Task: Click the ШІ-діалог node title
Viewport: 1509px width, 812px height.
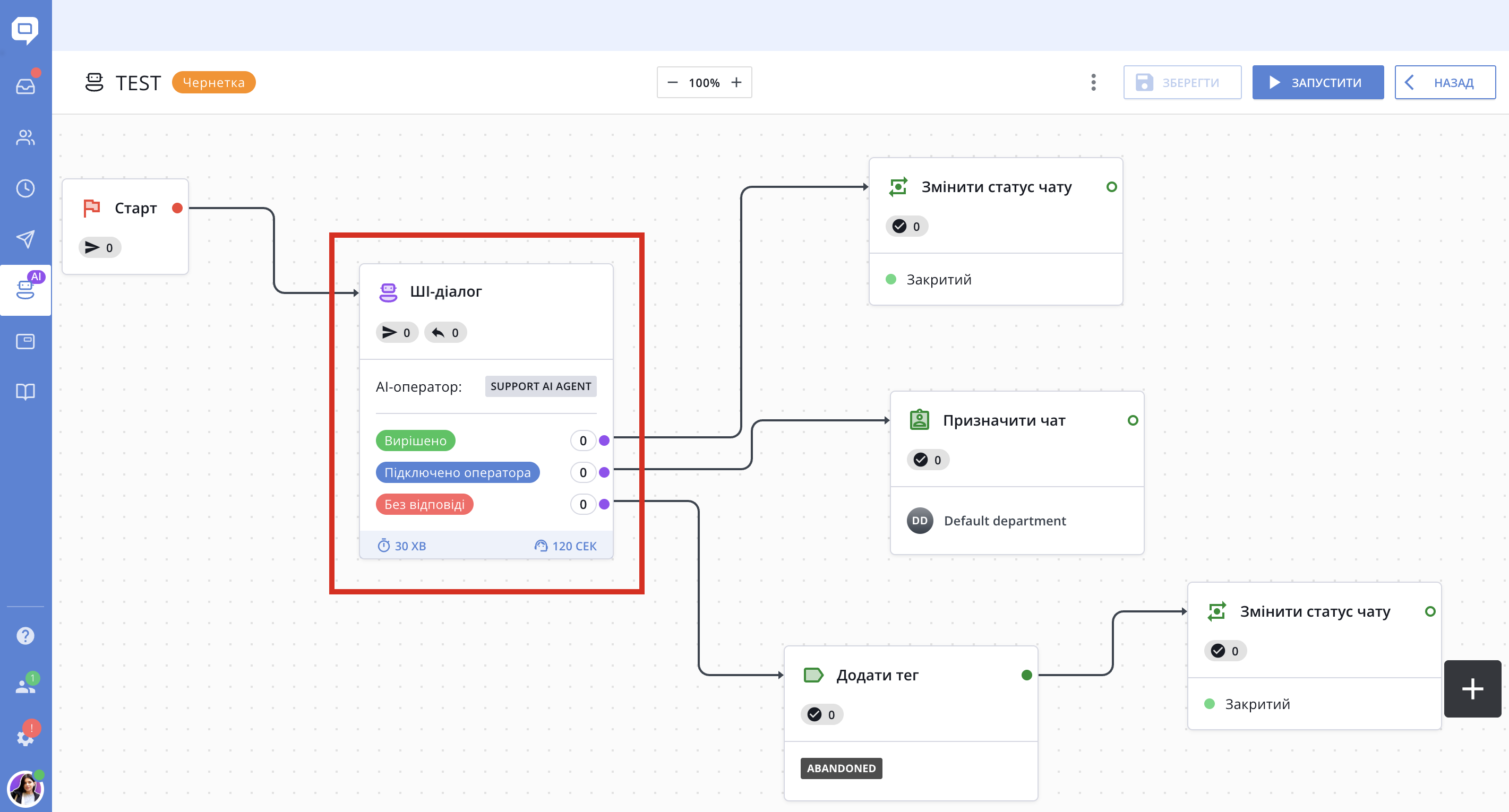Action: (x=446, y=291)
